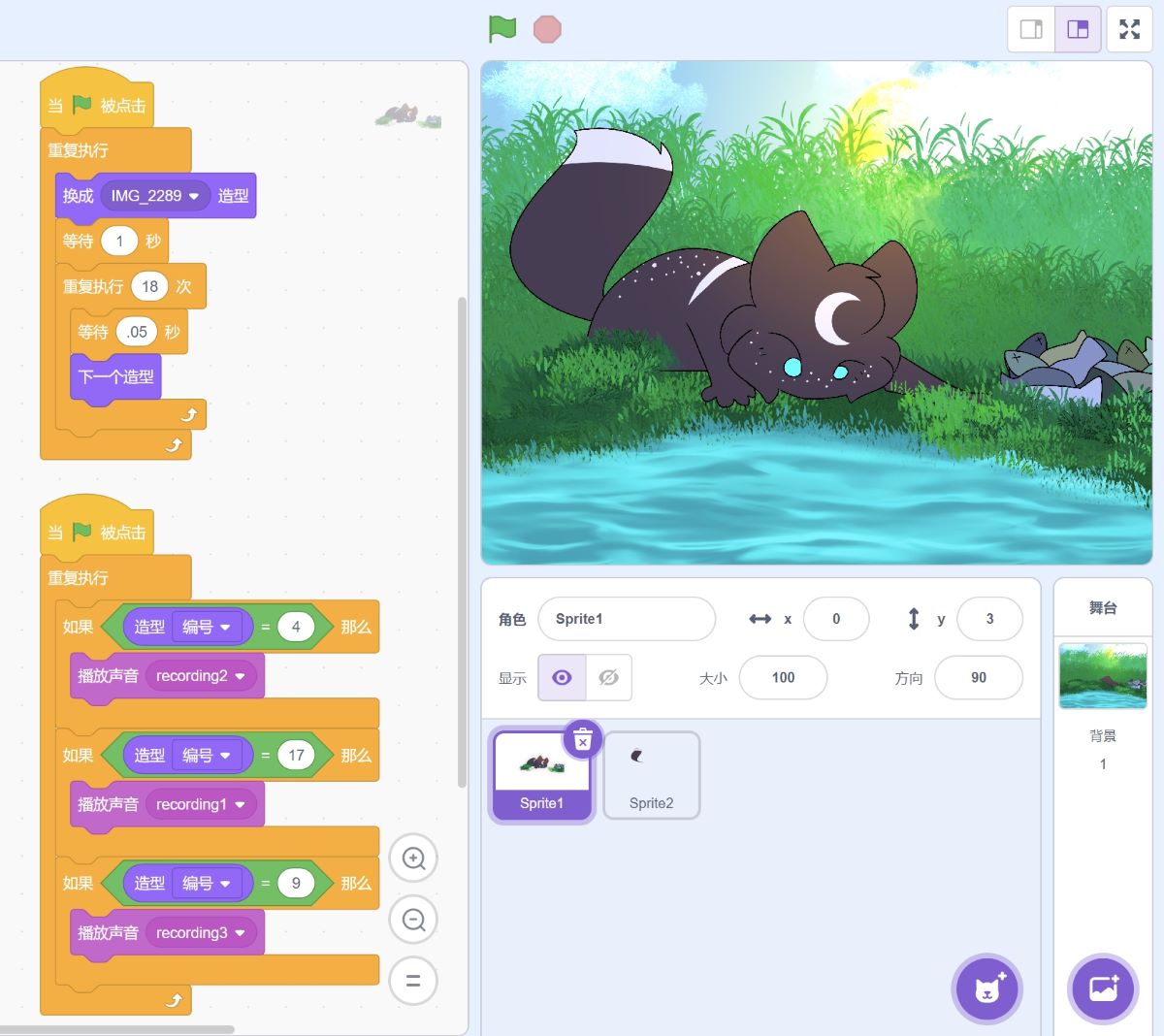This screenshot has width=1164, height=1036.
Task: Click the 播放声音 recording2 block
Action: tap(108, 676)
